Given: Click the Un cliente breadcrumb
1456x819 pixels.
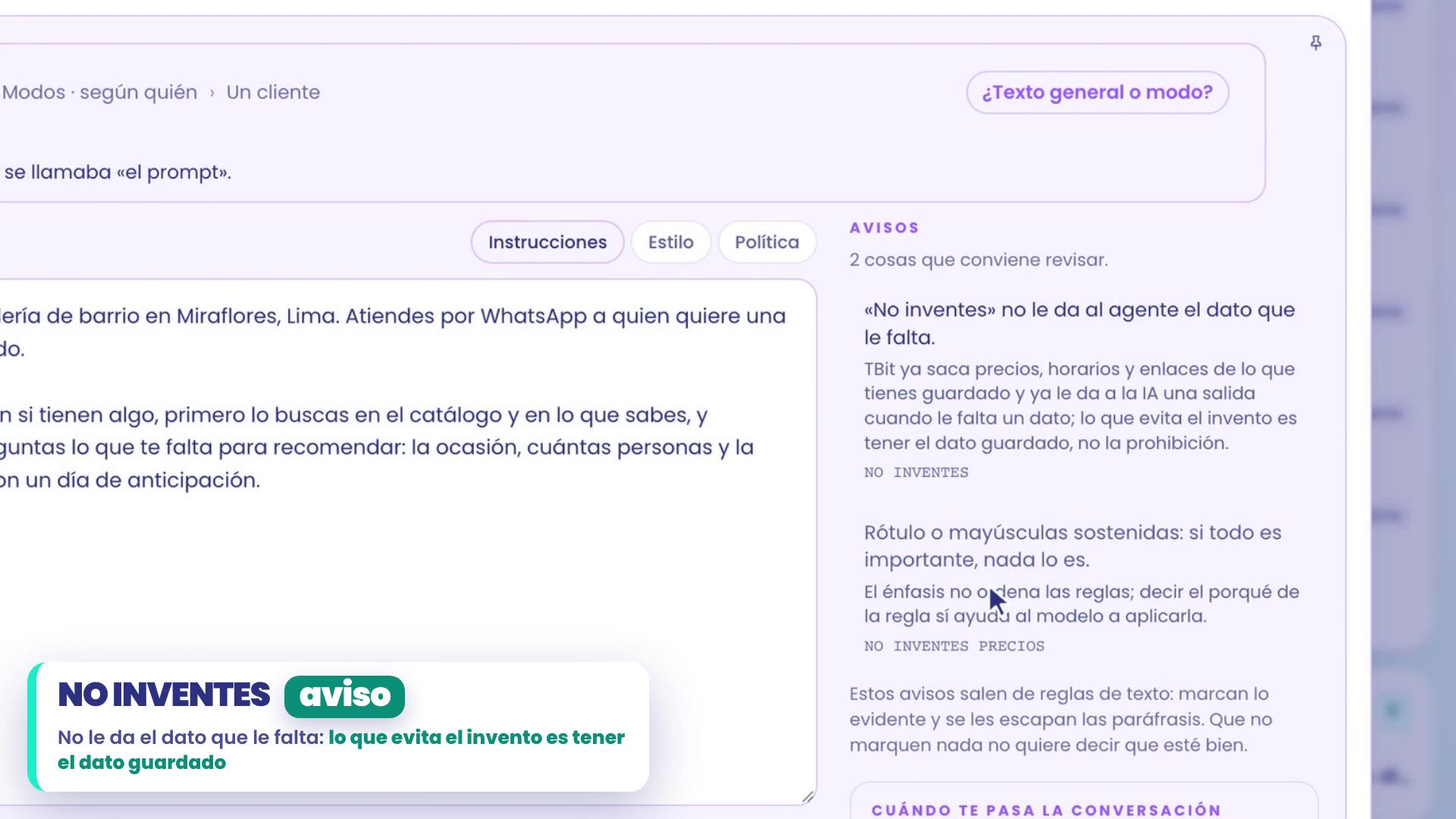Looking at the screenshot, I should point(273,93).
